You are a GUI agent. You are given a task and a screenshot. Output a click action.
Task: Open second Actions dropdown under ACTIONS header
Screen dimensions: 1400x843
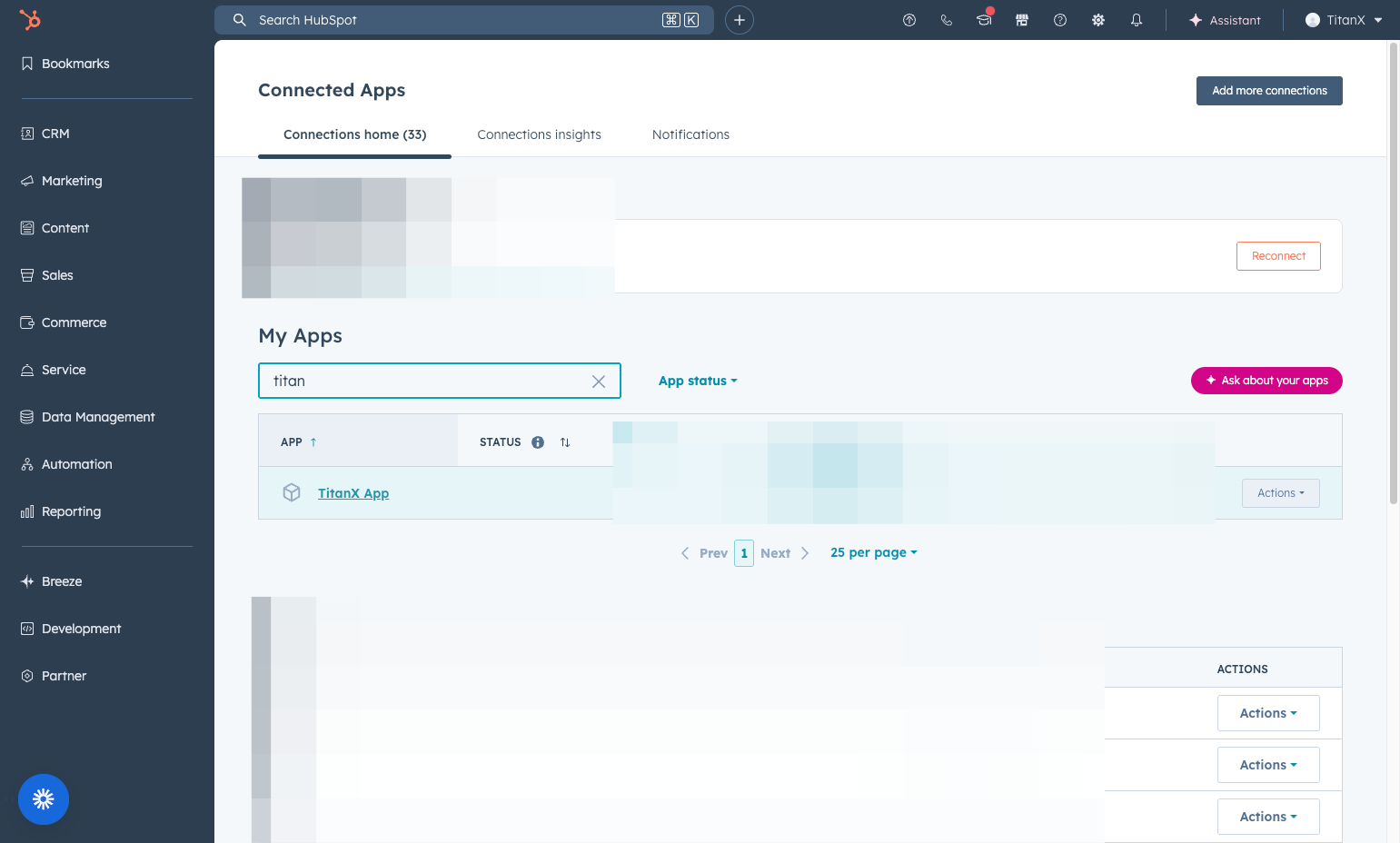pos(1268,765)
